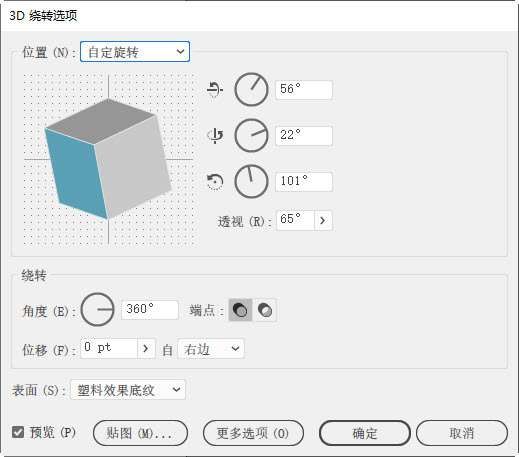This screenshot has width=519, height=457.
Task: Select the solid end cap option
Action: [x=240, y=310]
